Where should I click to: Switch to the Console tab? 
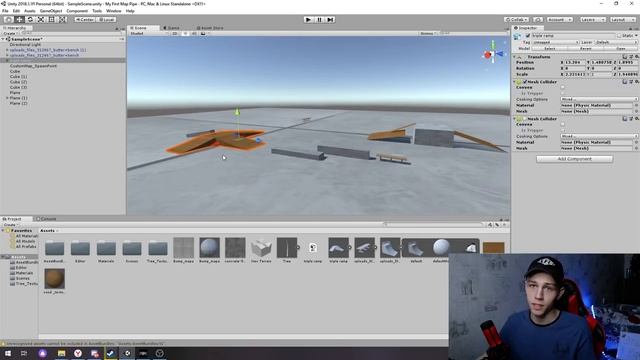click(48, 219)
